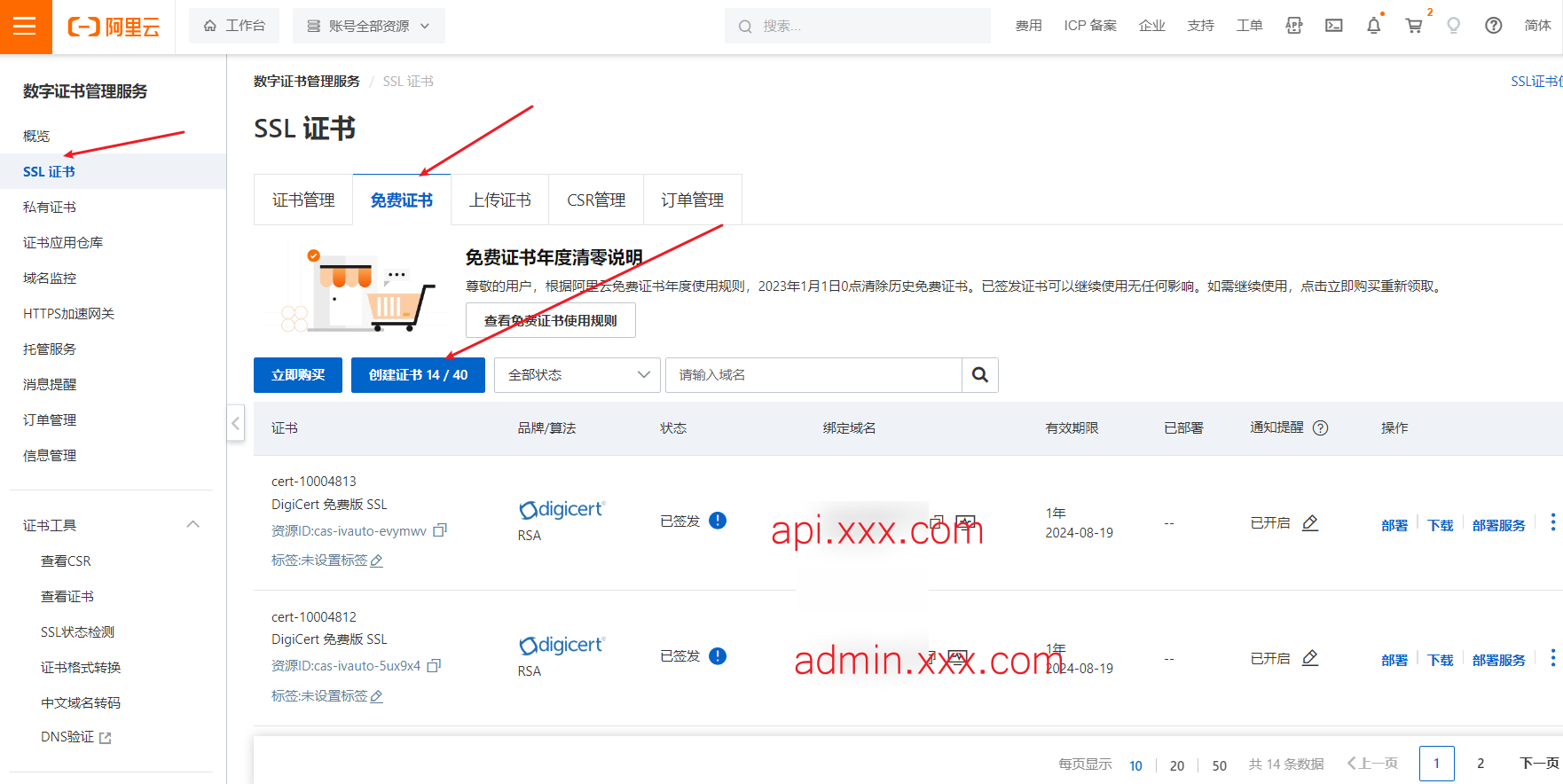Edit notification setting for cert-10004813
Screen dimensions: 1563x784
(x=1310, y=523)
